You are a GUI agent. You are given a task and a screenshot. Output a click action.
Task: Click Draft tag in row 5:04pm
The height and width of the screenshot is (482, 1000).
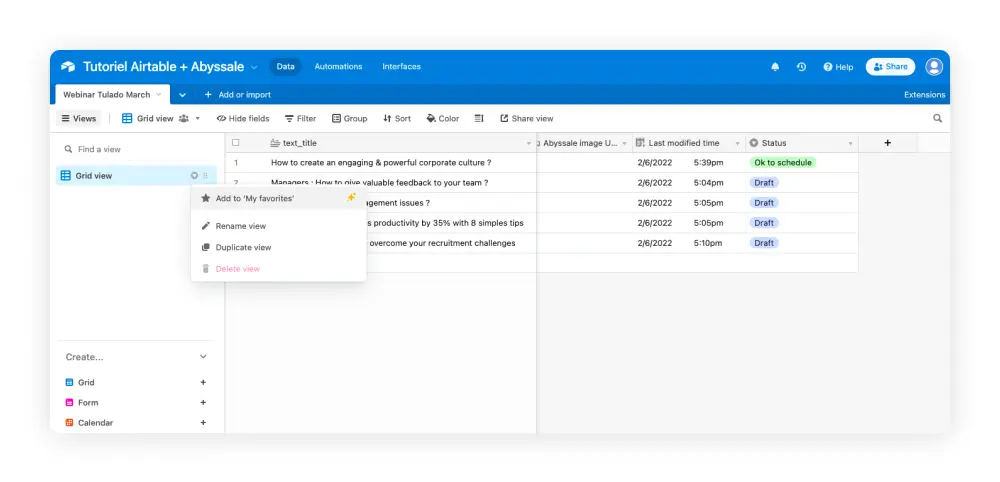coord(763,183)
